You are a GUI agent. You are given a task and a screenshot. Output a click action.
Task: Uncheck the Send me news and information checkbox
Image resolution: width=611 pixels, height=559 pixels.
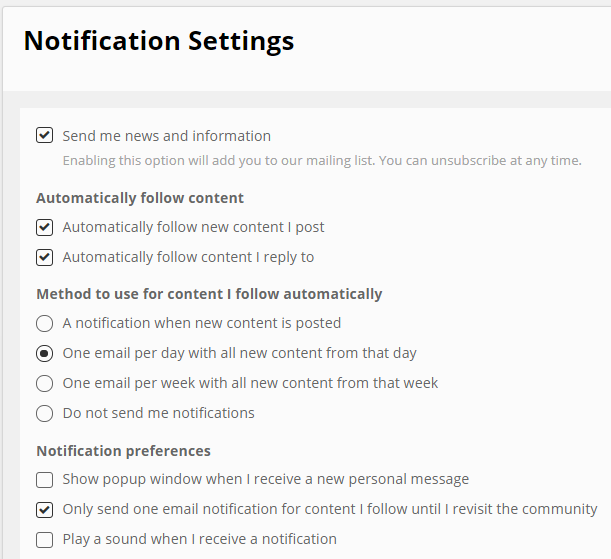44,136
